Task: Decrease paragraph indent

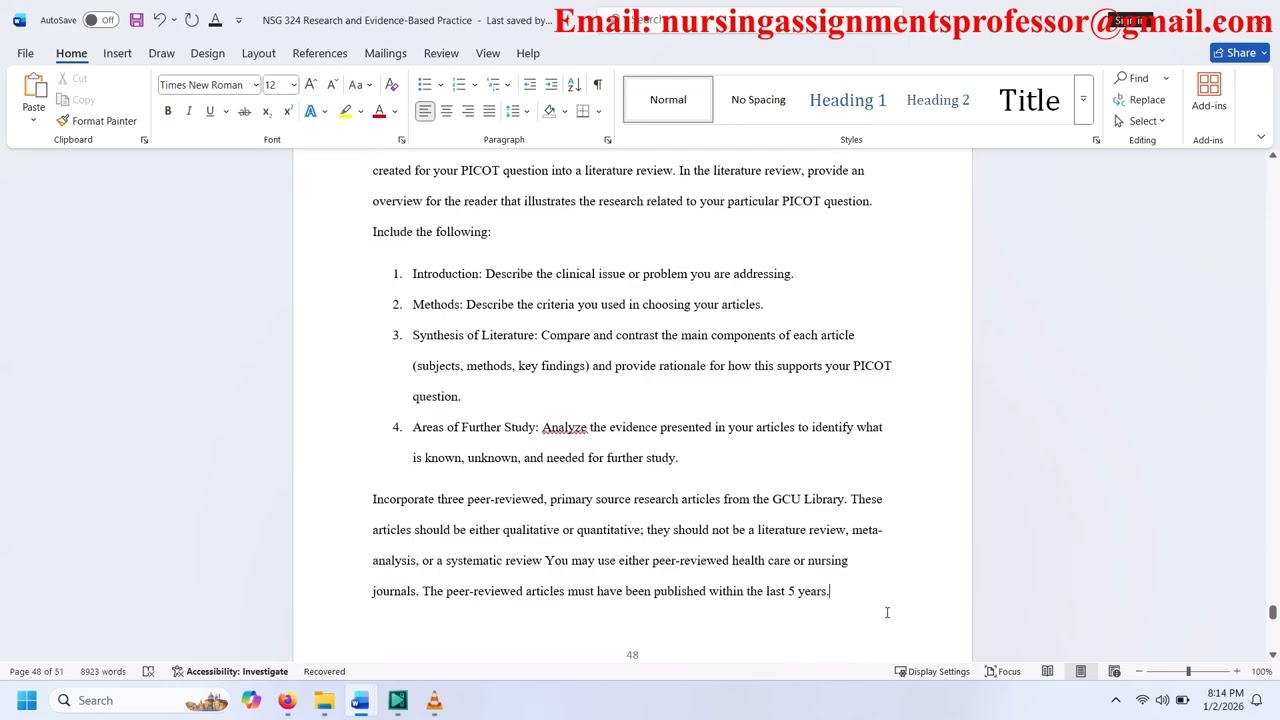Action: tap(530, 85)
